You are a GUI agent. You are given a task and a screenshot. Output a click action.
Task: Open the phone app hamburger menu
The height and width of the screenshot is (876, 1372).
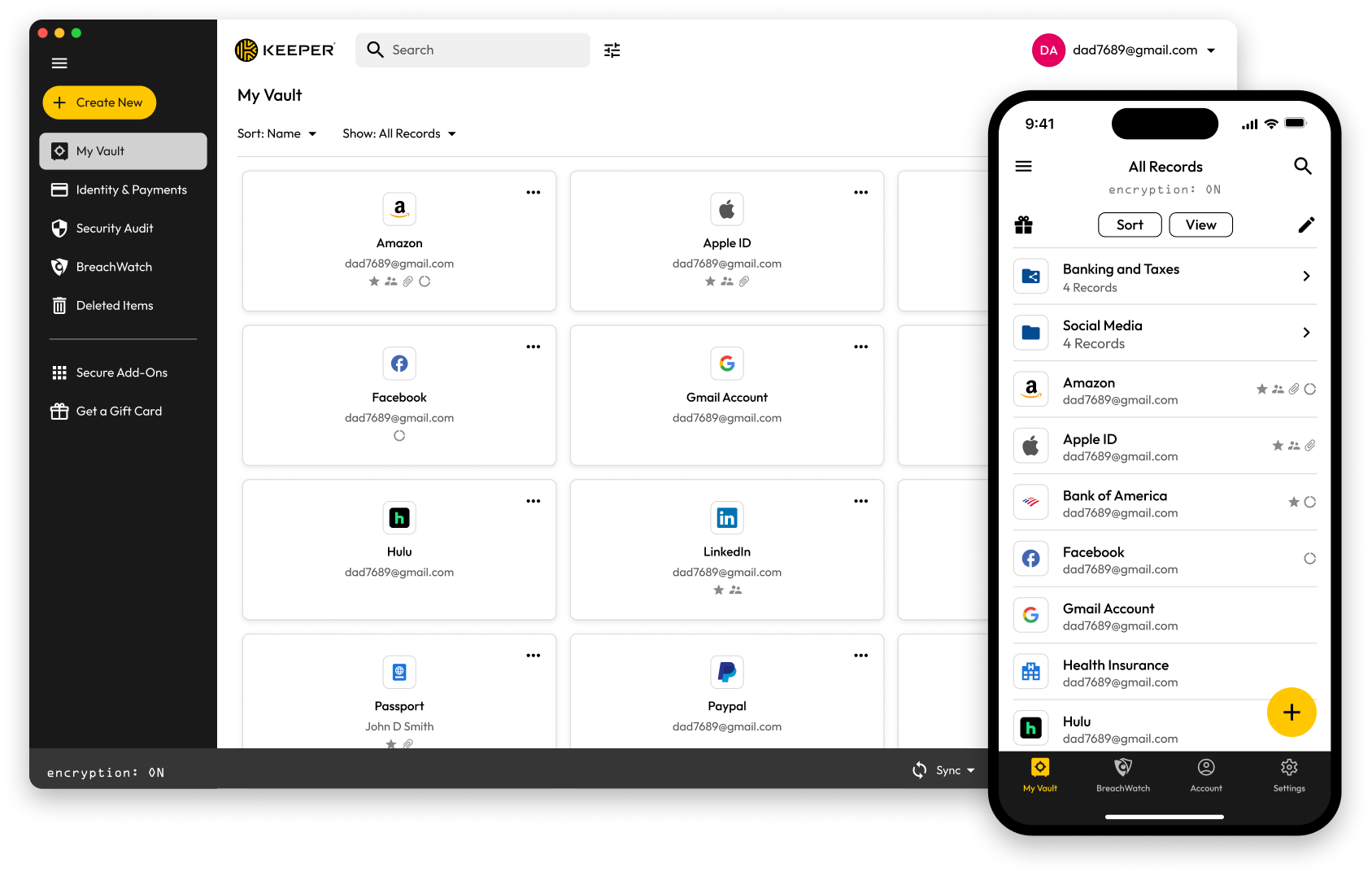pos(1024,167)
